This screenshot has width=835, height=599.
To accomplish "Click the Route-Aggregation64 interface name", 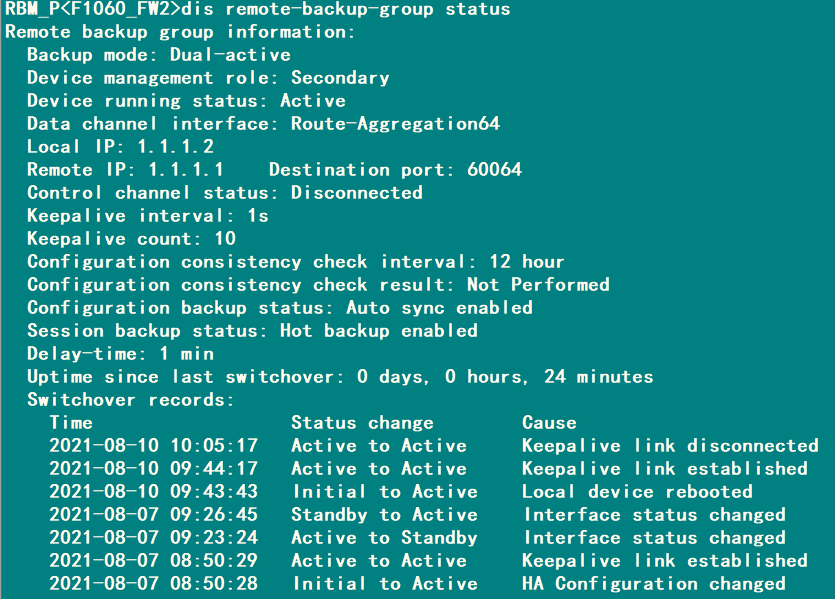I will tap(395, 124).
